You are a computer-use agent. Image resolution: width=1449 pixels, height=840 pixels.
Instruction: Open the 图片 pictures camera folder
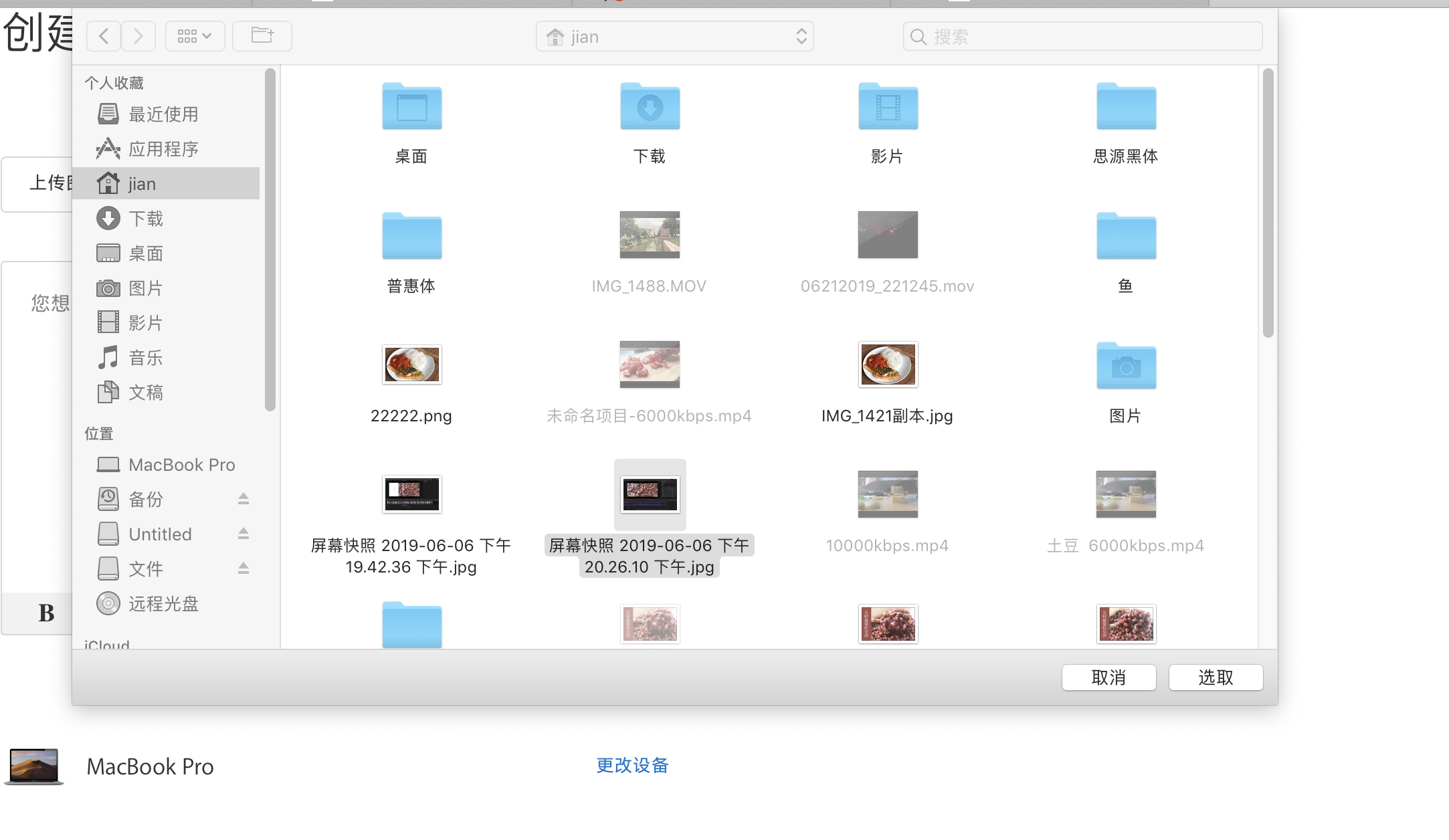pyautogui.click(x=1126, y=366)
